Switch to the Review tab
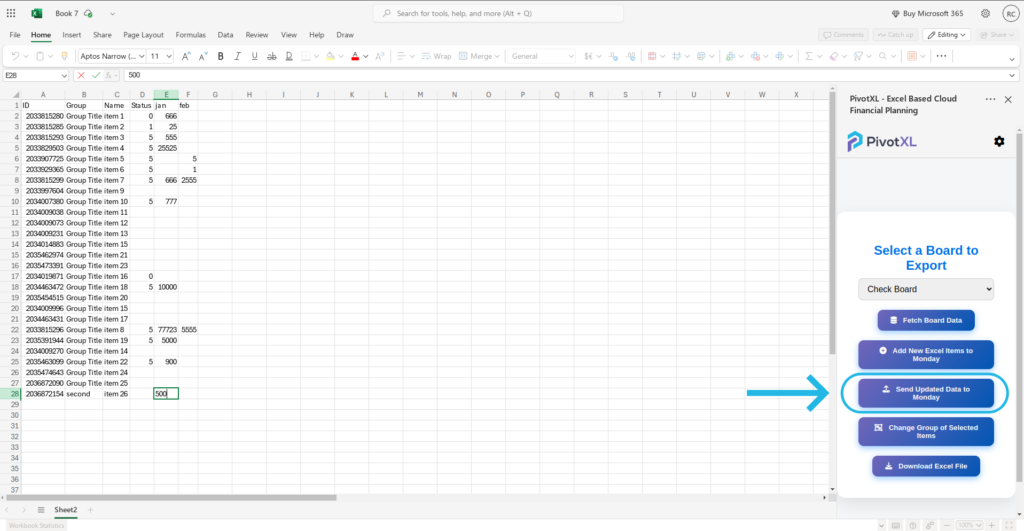Screen dimensions: 1024x531 tap(257, 35)
